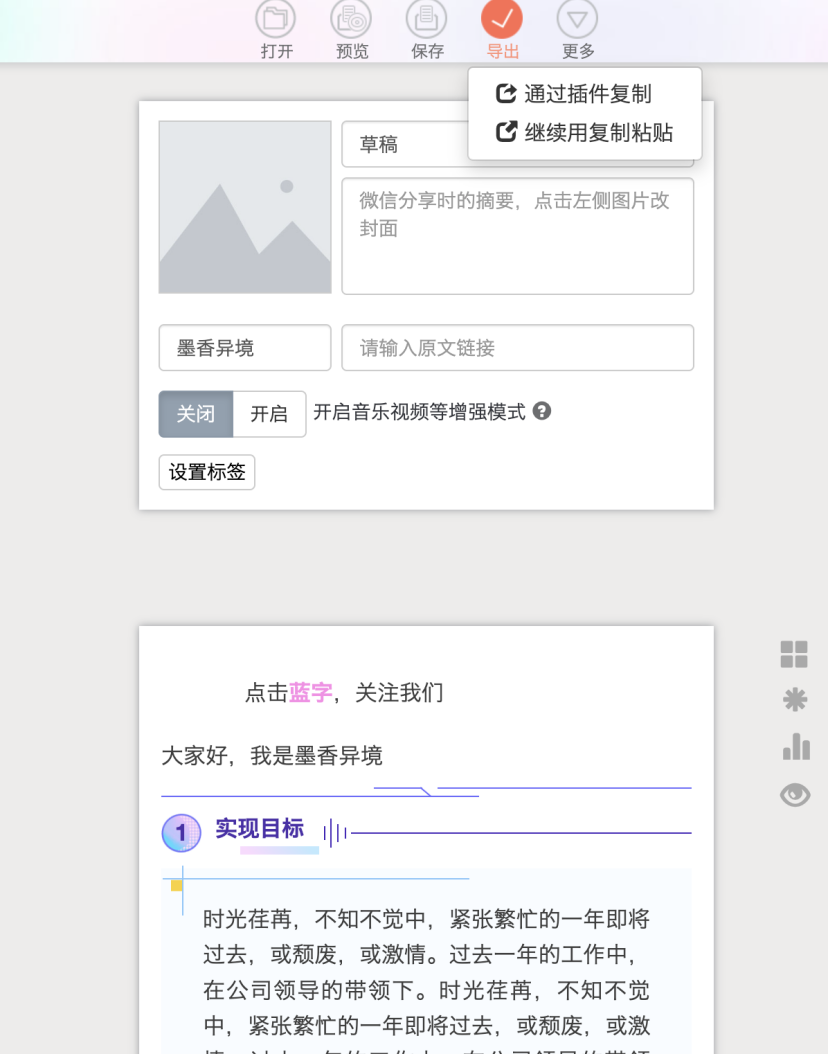Enable enhanced mode by clicking 开启

pos(268,414)
